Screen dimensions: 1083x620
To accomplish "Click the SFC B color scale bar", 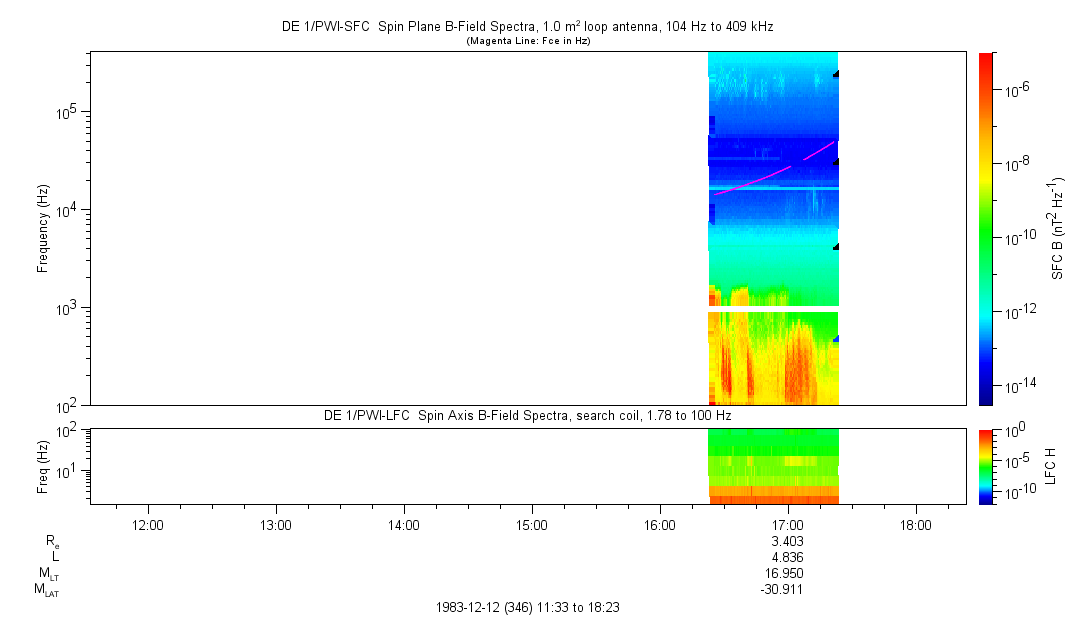I will pyautogui.click(x=985, y=228).
